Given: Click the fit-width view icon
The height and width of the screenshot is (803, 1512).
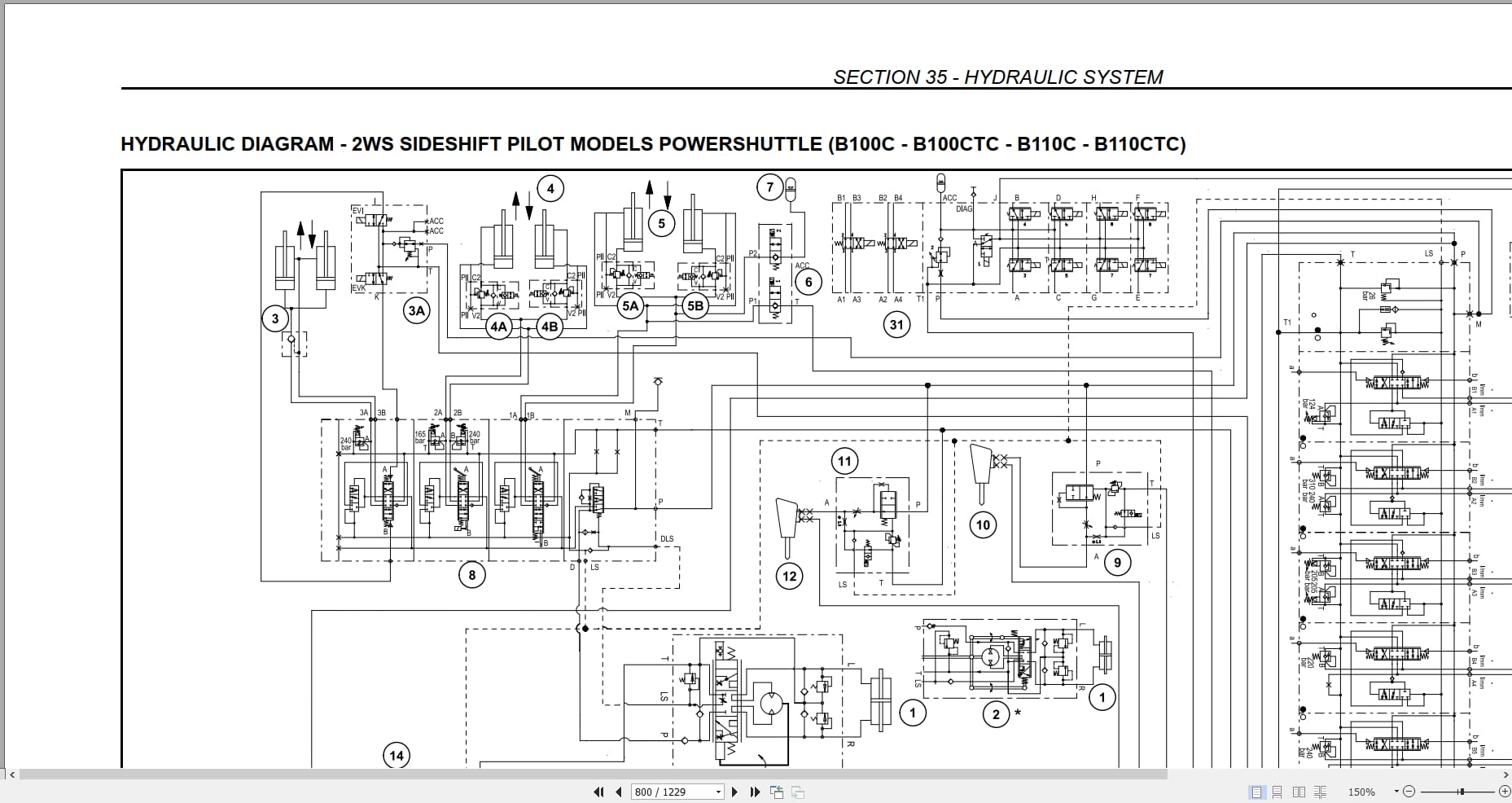Looking at the screenshot, I should point(797,791).
